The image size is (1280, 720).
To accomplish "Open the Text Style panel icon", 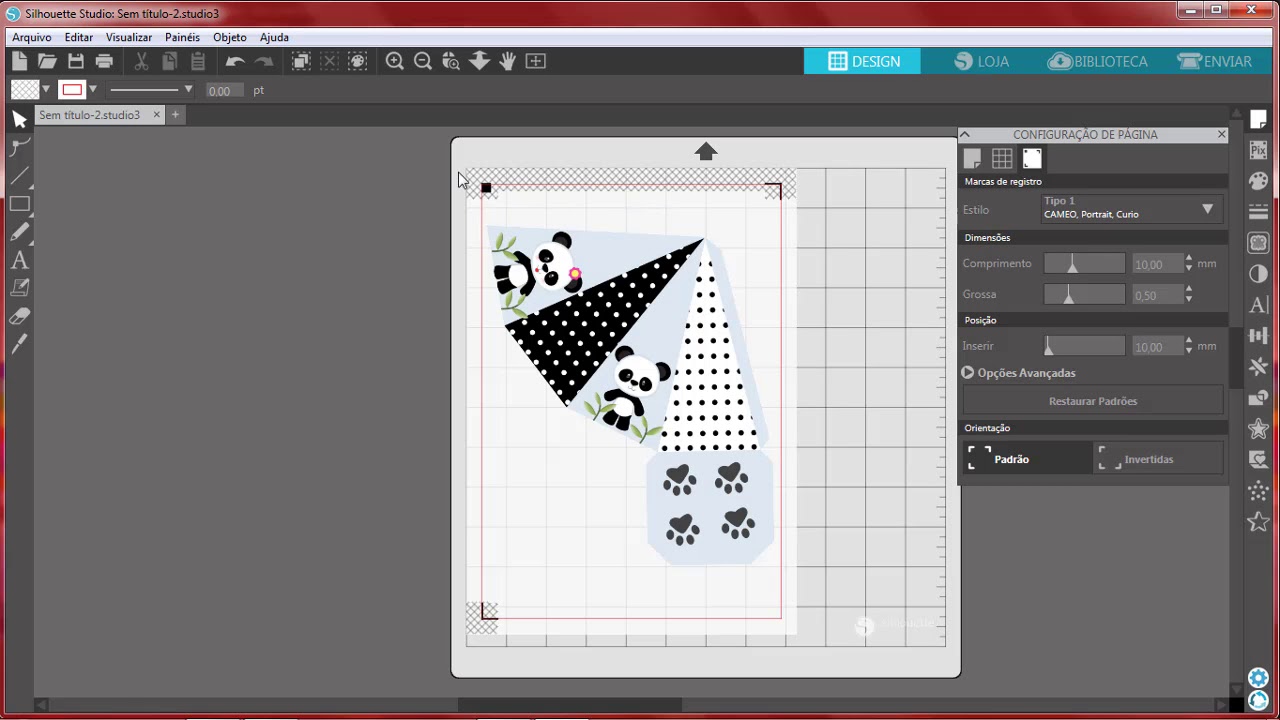I will [1258, 305].
